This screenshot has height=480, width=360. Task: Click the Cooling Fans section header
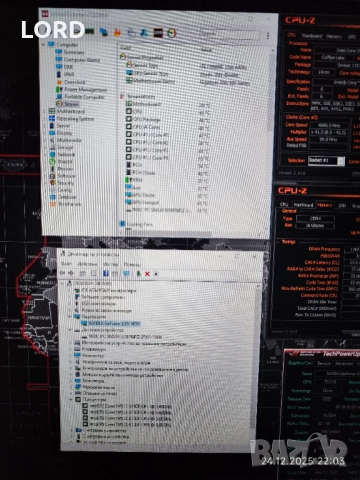click(139, 224)
